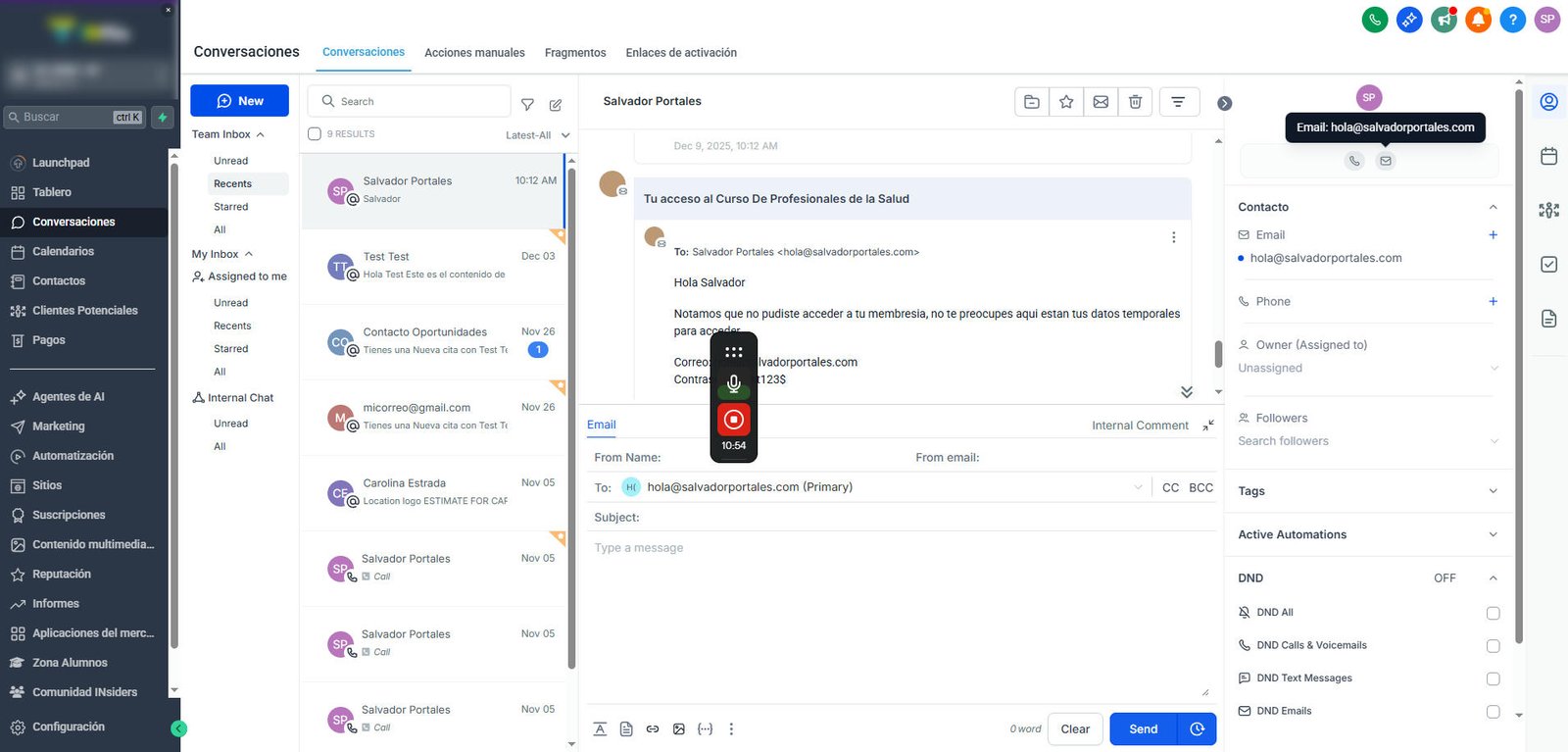The width and height of the screenshot is (1568, 752).
Task: Switch to Internal Comment tab
Action: click(x=1140, y=426)
